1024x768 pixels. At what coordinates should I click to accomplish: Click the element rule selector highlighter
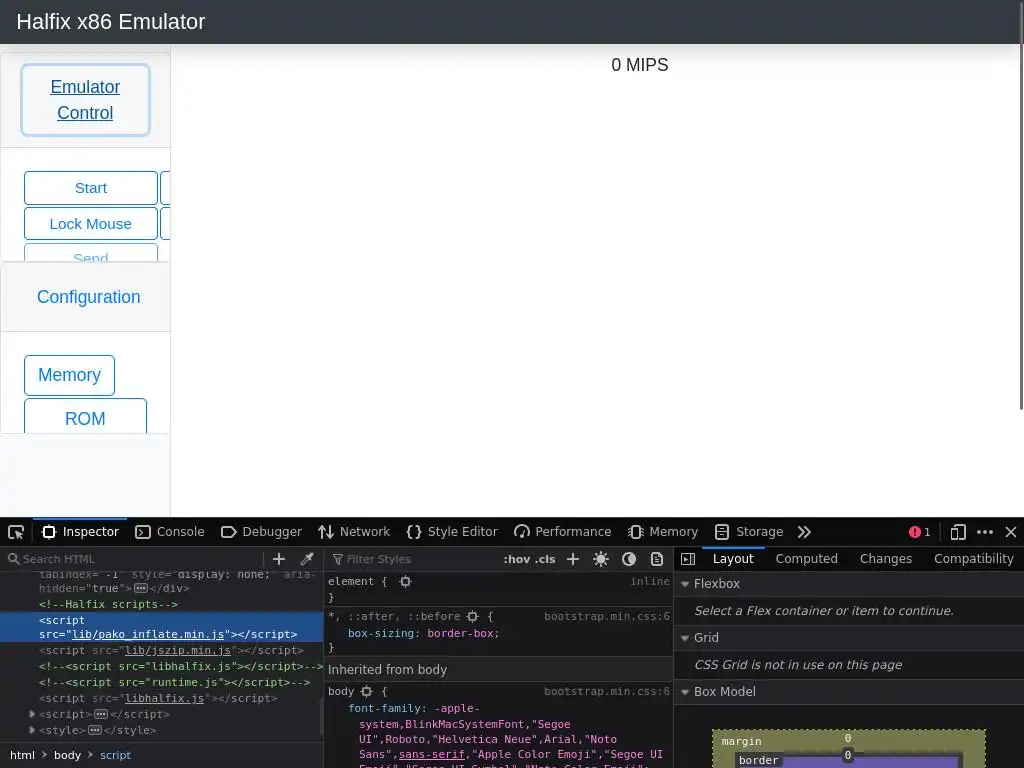click(406, 581)
